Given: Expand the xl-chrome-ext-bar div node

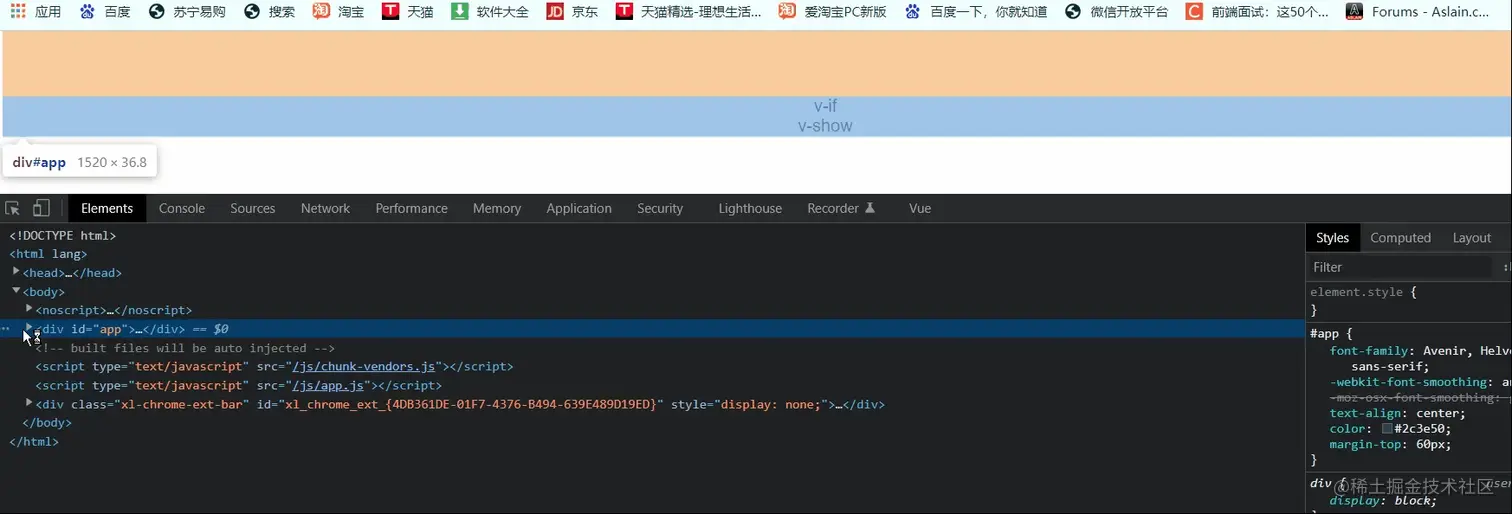Looking at the screenshot, I should click(29, 403).
